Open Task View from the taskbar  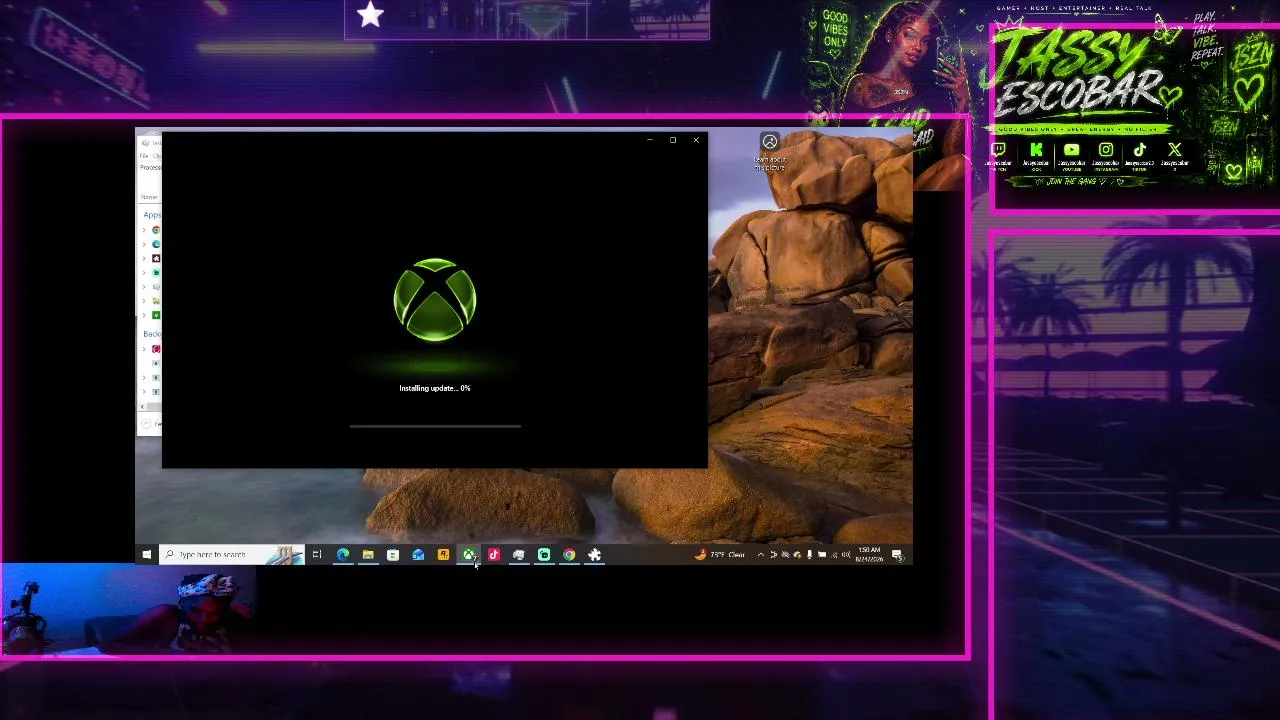[317, 555]
